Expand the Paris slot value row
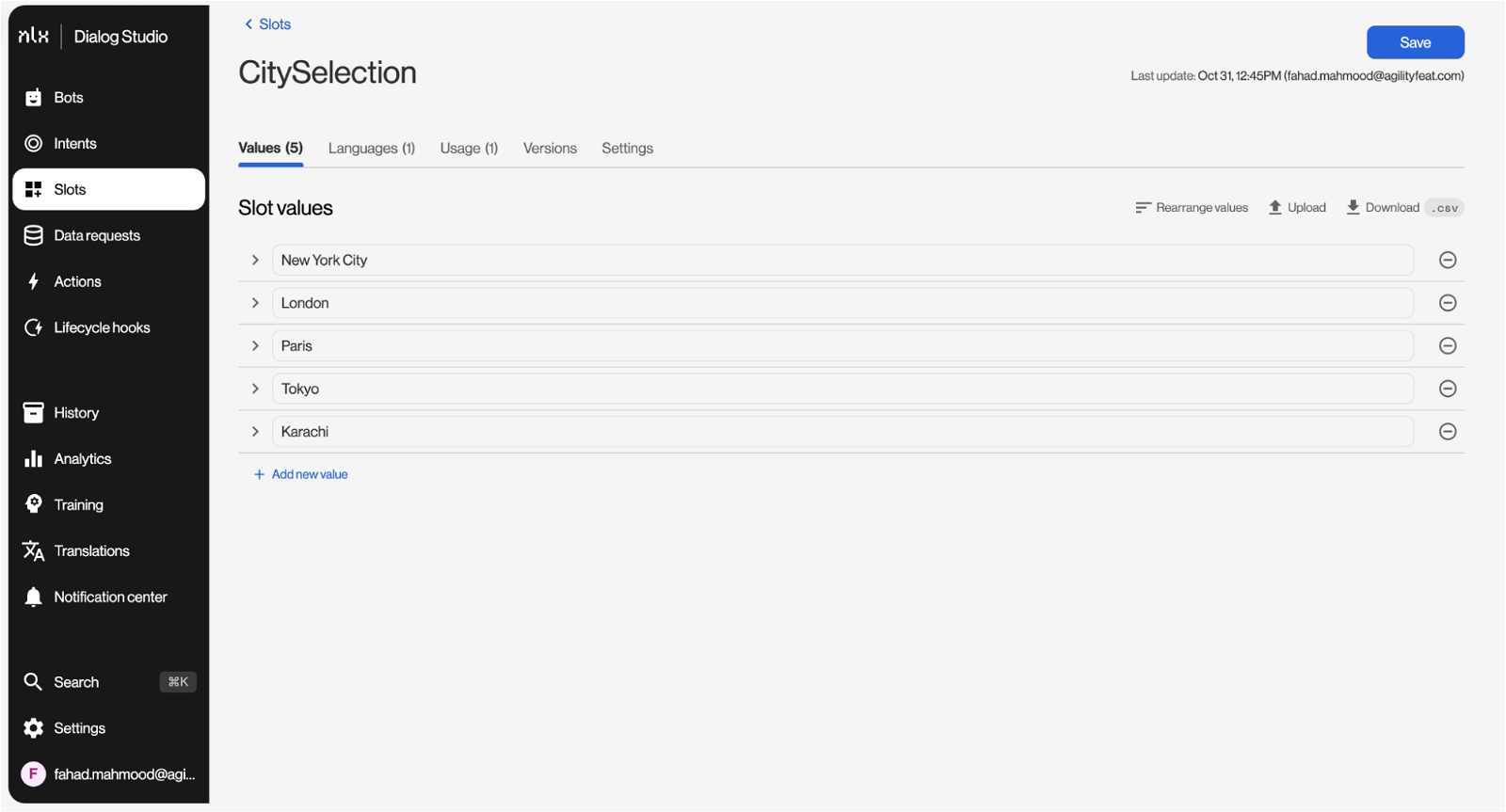The image size is (1506, 812). 255,346
